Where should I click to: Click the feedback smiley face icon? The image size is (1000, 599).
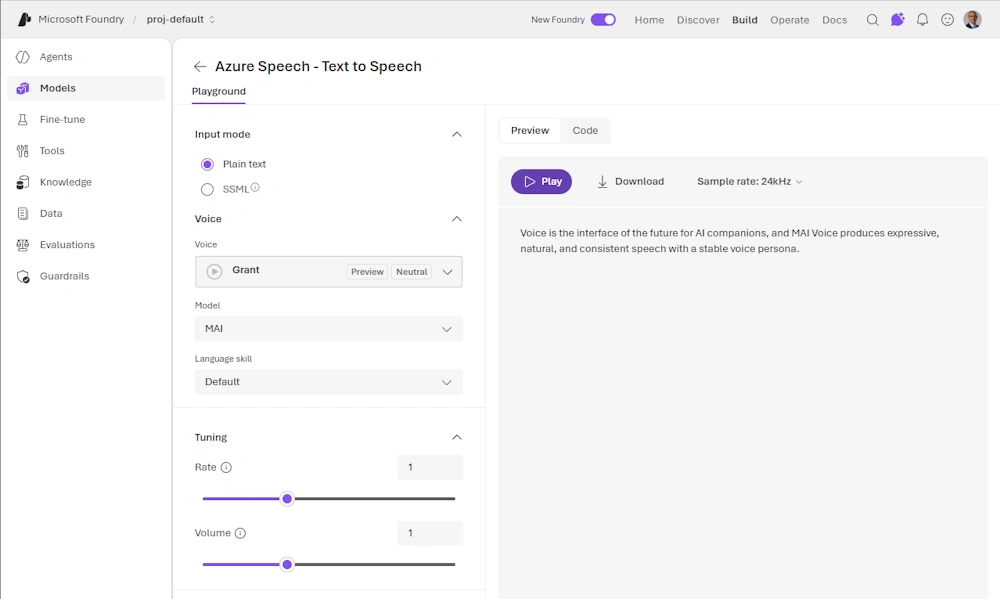pyautogui.click(x=947, y=20)
